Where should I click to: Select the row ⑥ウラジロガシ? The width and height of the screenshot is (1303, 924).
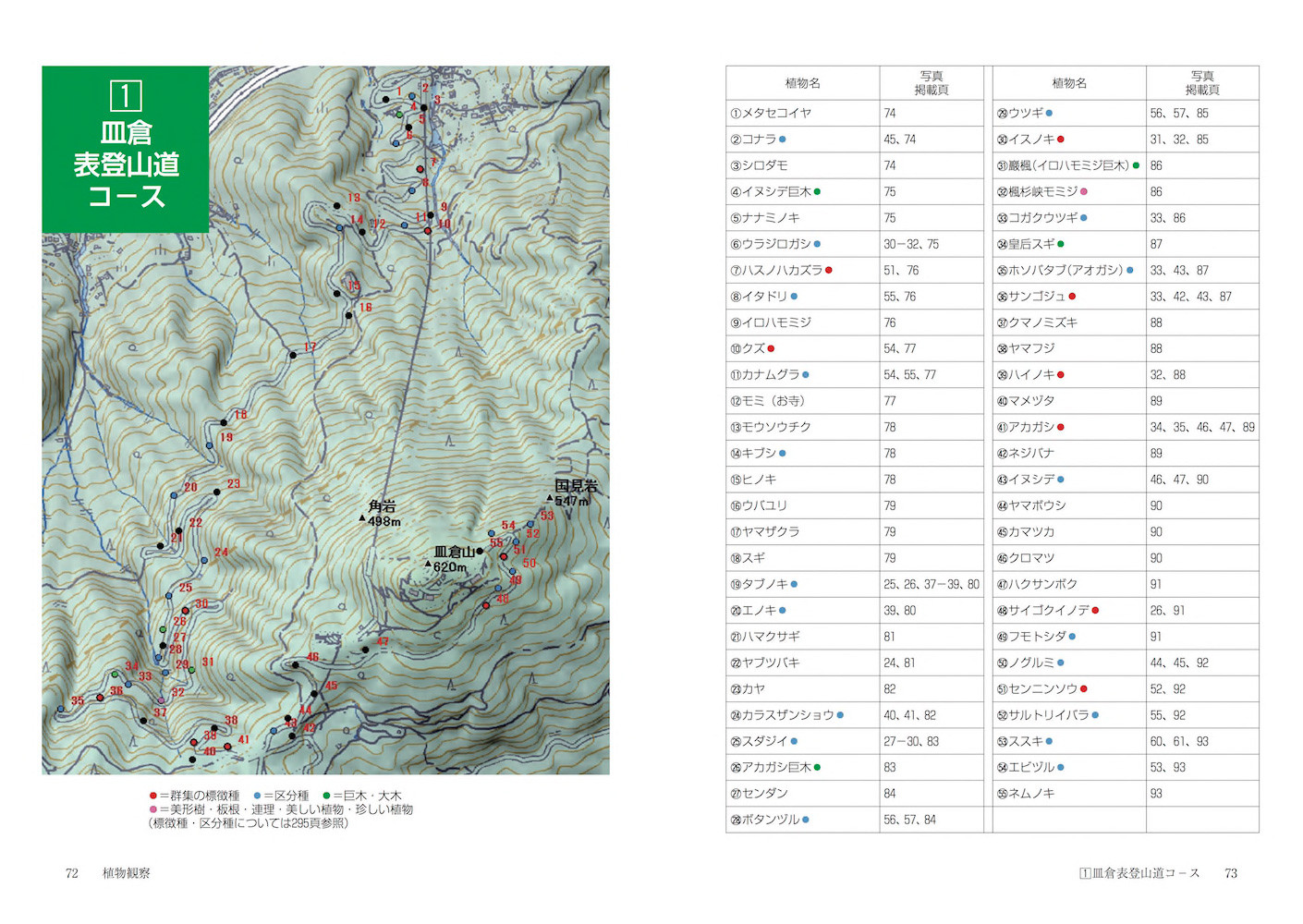click(x=855, y=244)
